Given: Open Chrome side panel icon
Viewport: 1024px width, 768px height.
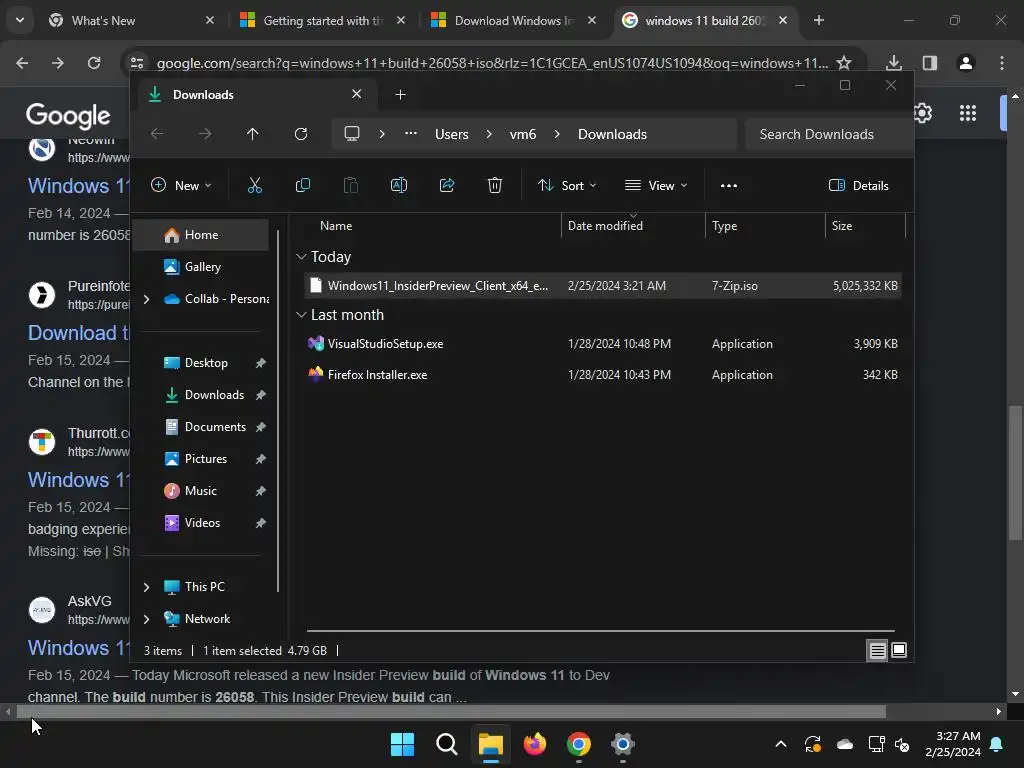Looking at the screenshot, I should (930, 63).
